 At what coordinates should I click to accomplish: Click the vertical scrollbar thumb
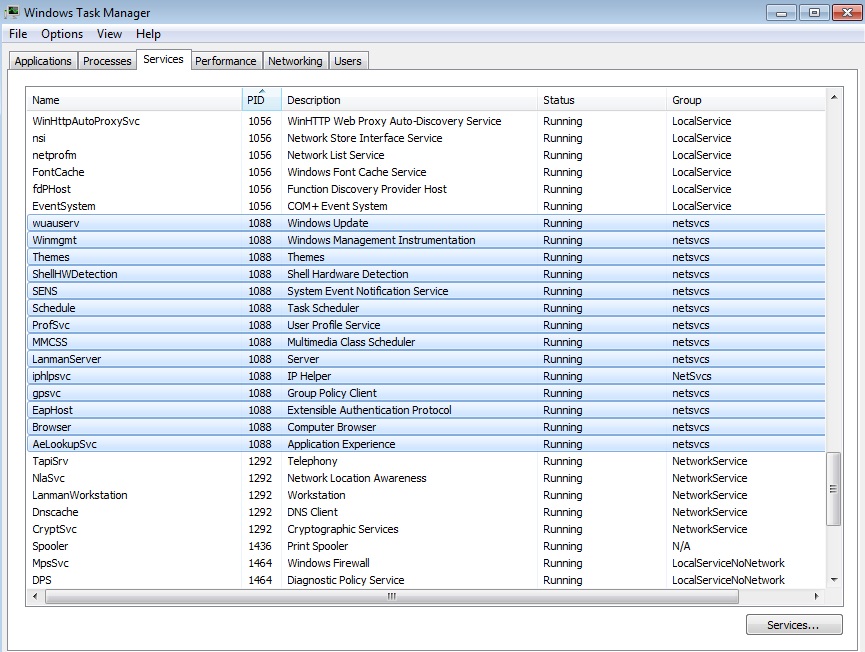click(x=834, y=489)
